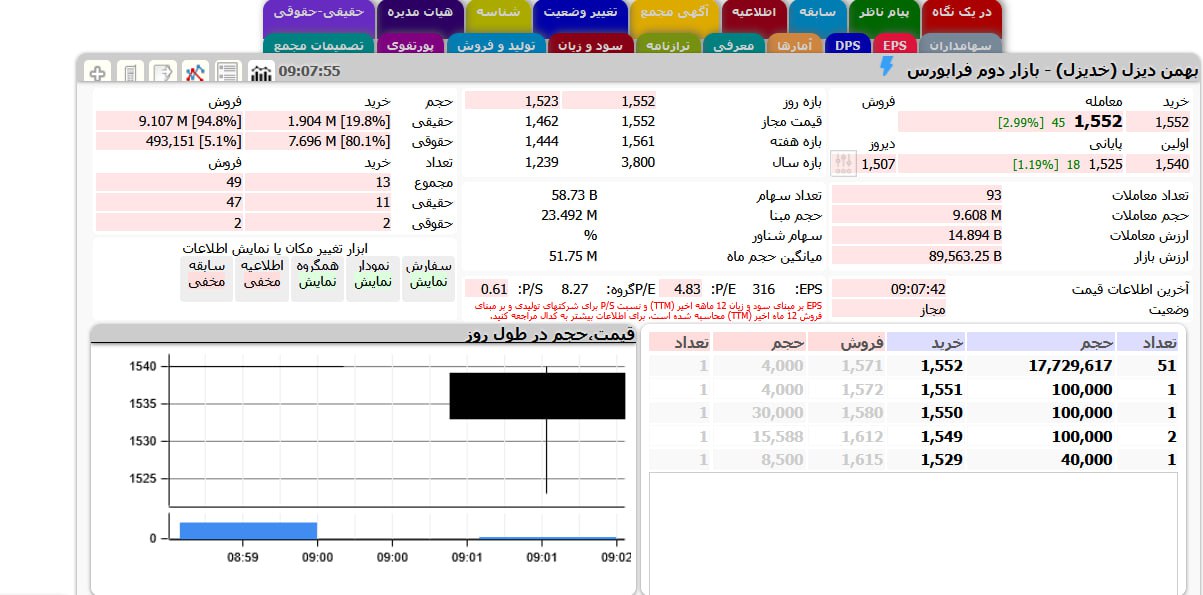Click the plus icon in the toolbar
This screenshot has width=1203, height=595.
(x=97, y=72)
